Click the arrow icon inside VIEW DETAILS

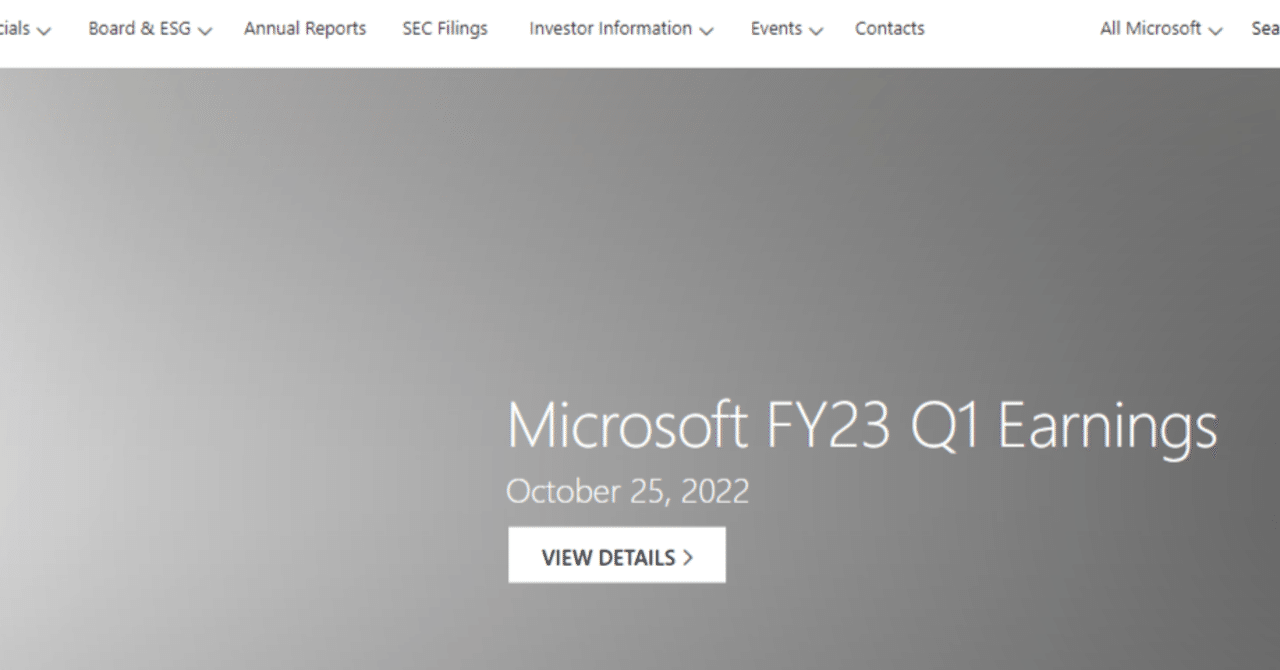click(687, 556)
